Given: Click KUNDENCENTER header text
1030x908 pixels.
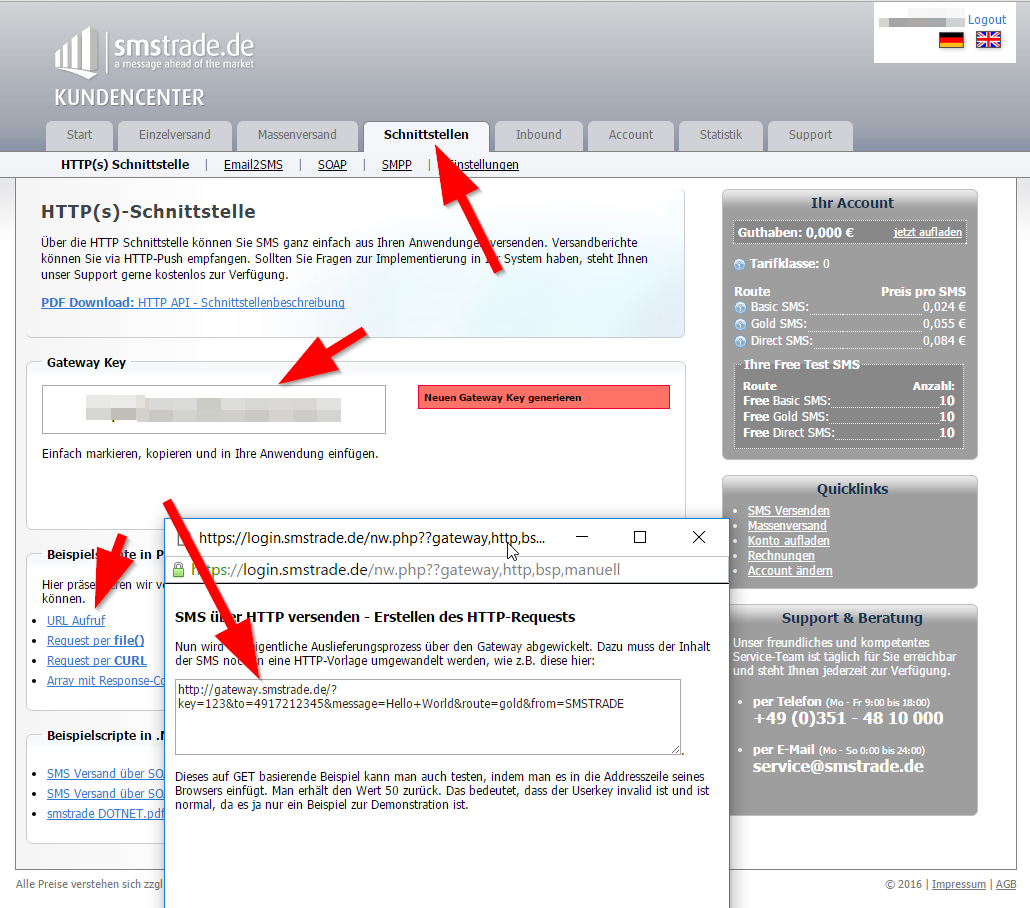Looking at the screenshot, I should tap(129, 98).
